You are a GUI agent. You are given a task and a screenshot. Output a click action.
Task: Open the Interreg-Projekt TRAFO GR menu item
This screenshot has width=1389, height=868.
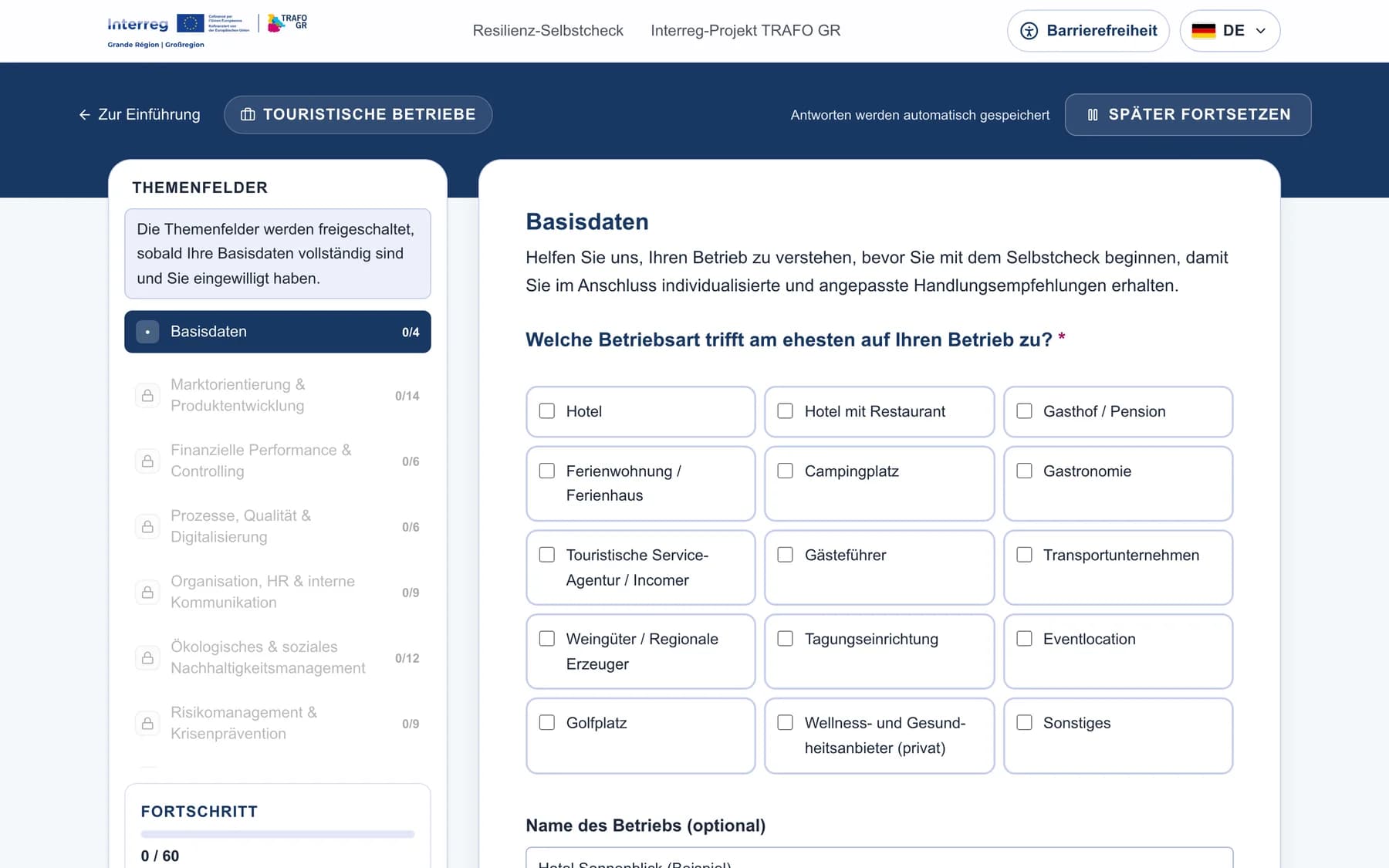pyautogui.click(x=745, y=31)
